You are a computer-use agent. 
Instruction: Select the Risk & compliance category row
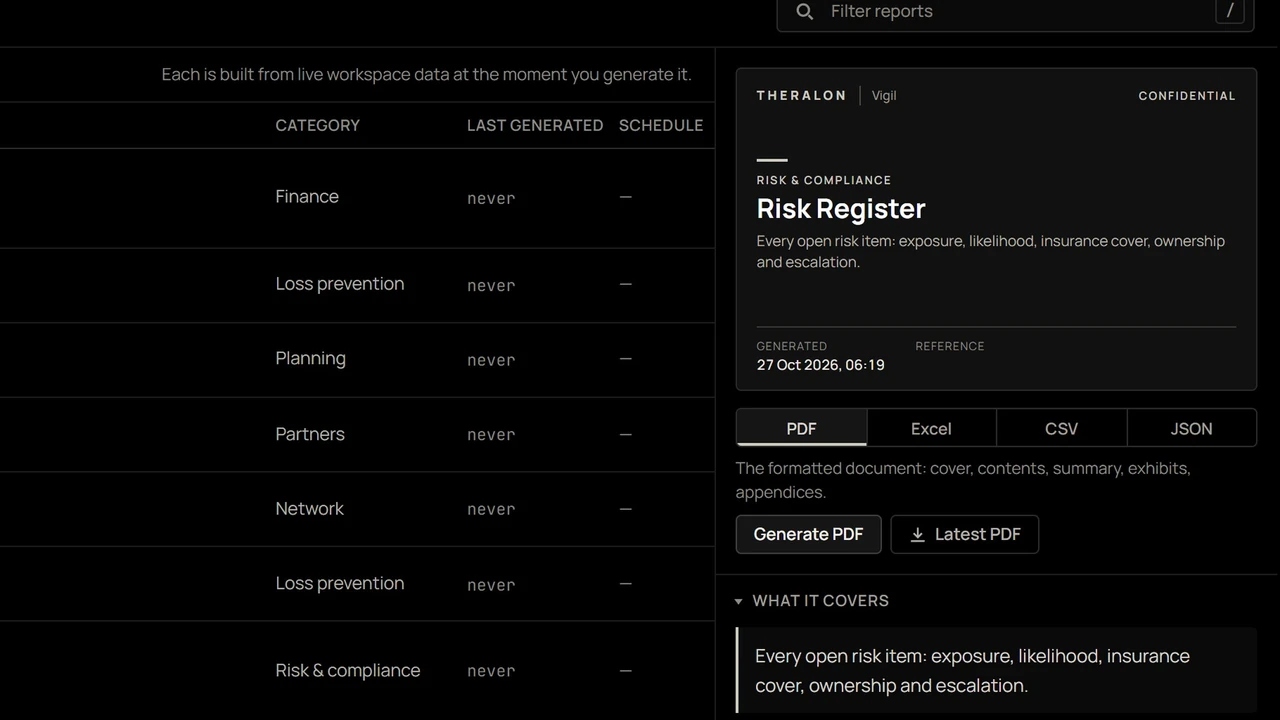(357, 671)
